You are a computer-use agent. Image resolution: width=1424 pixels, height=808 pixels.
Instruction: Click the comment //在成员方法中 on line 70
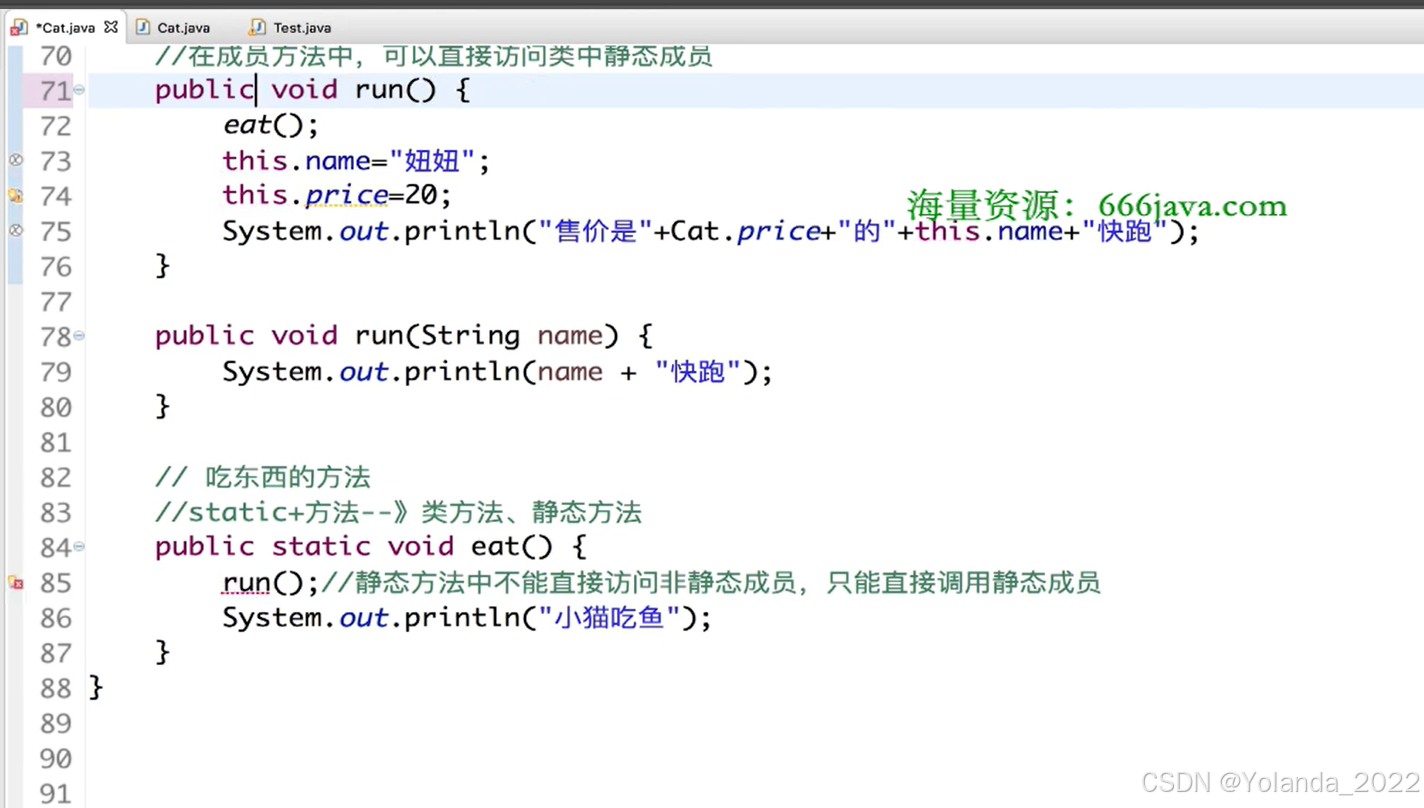[255, 56]
